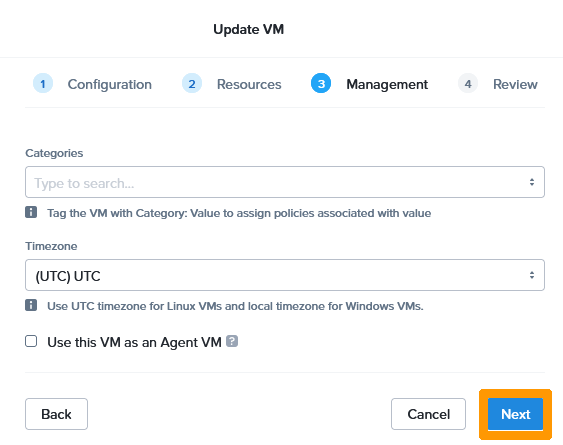Click the step 1 circle for Configuration
The image size is (563, 445).
43,84
